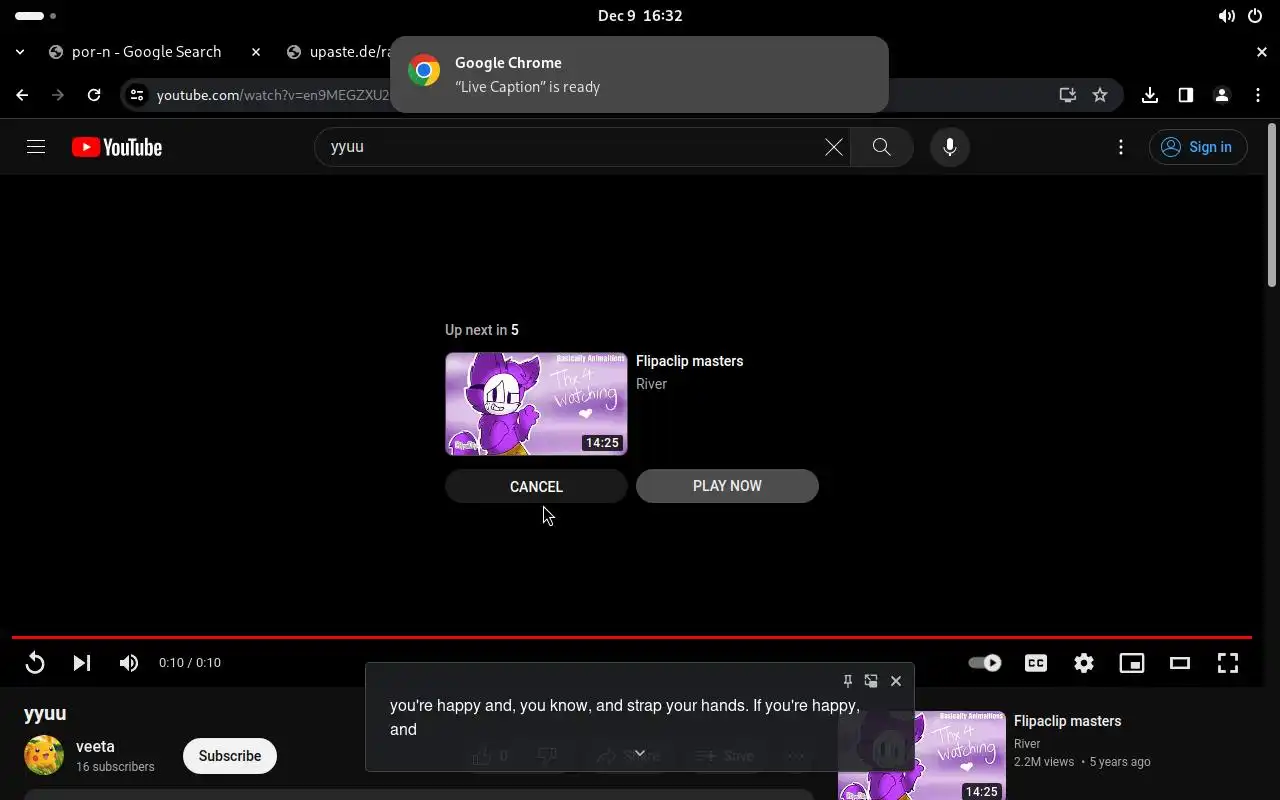Play the next video now
This screenshot has height=800, width=1280.
click(727, 486)
